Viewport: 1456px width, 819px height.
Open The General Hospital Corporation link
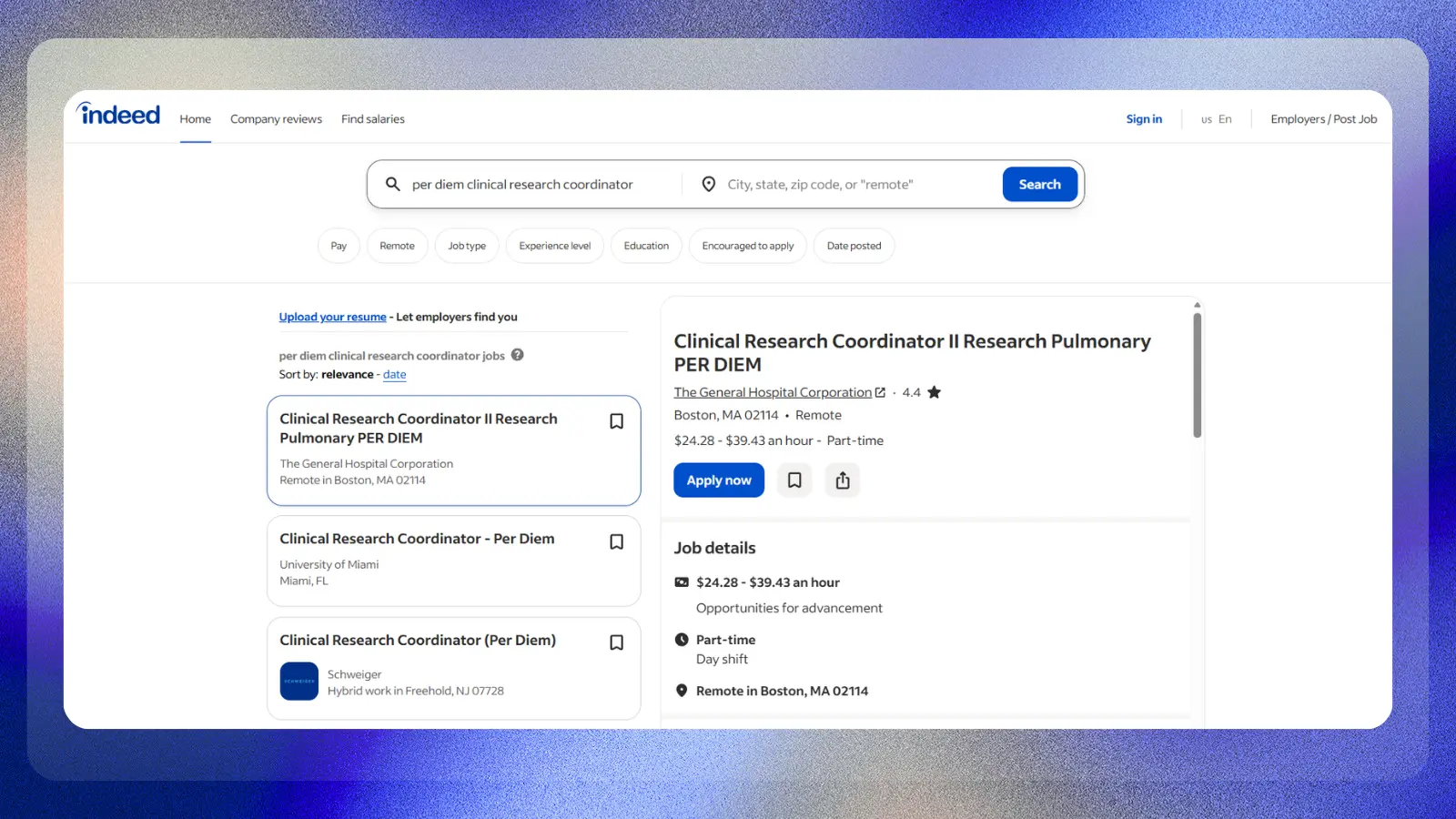pyautogui.click(x=773, y=392)
